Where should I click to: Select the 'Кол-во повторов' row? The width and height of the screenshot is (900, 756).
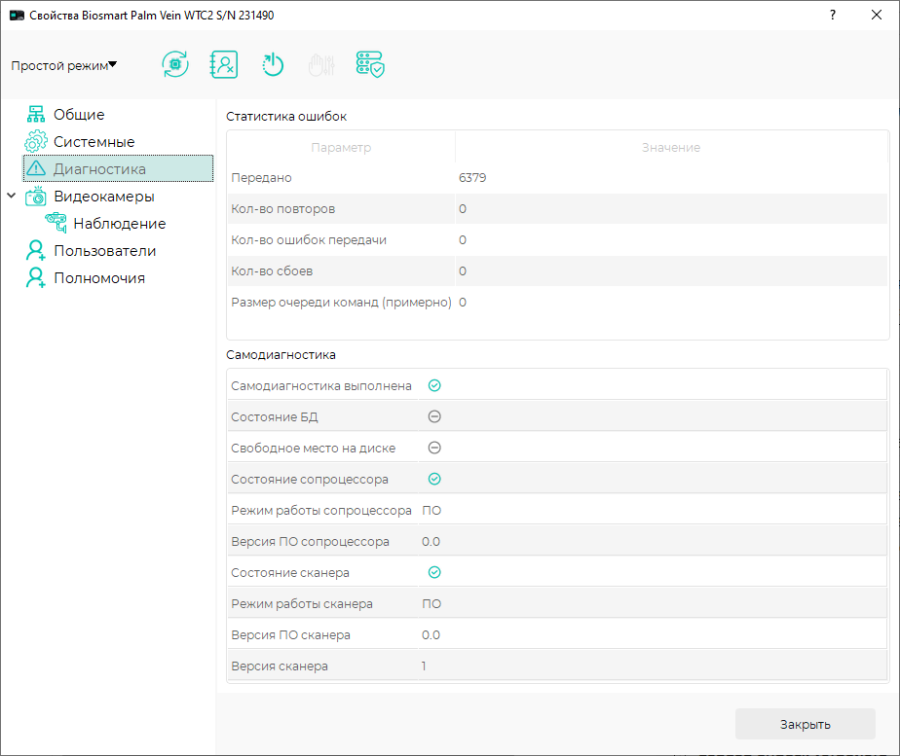(557, 209)
